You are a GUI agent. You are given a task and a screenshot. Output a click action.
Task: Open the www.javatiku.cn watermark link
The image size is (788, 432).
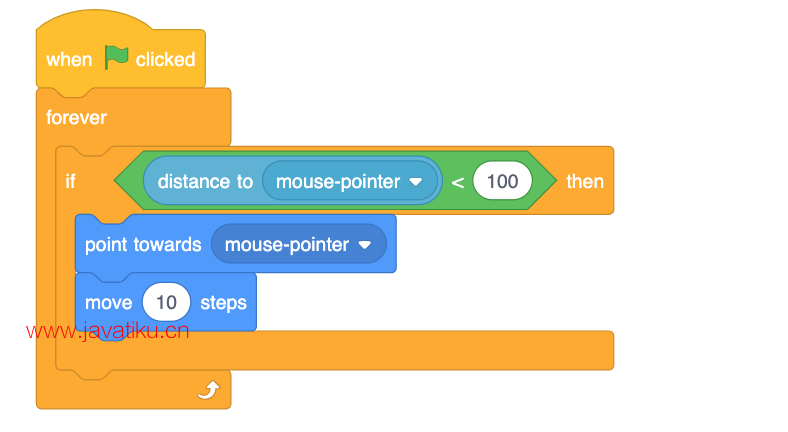108,331
